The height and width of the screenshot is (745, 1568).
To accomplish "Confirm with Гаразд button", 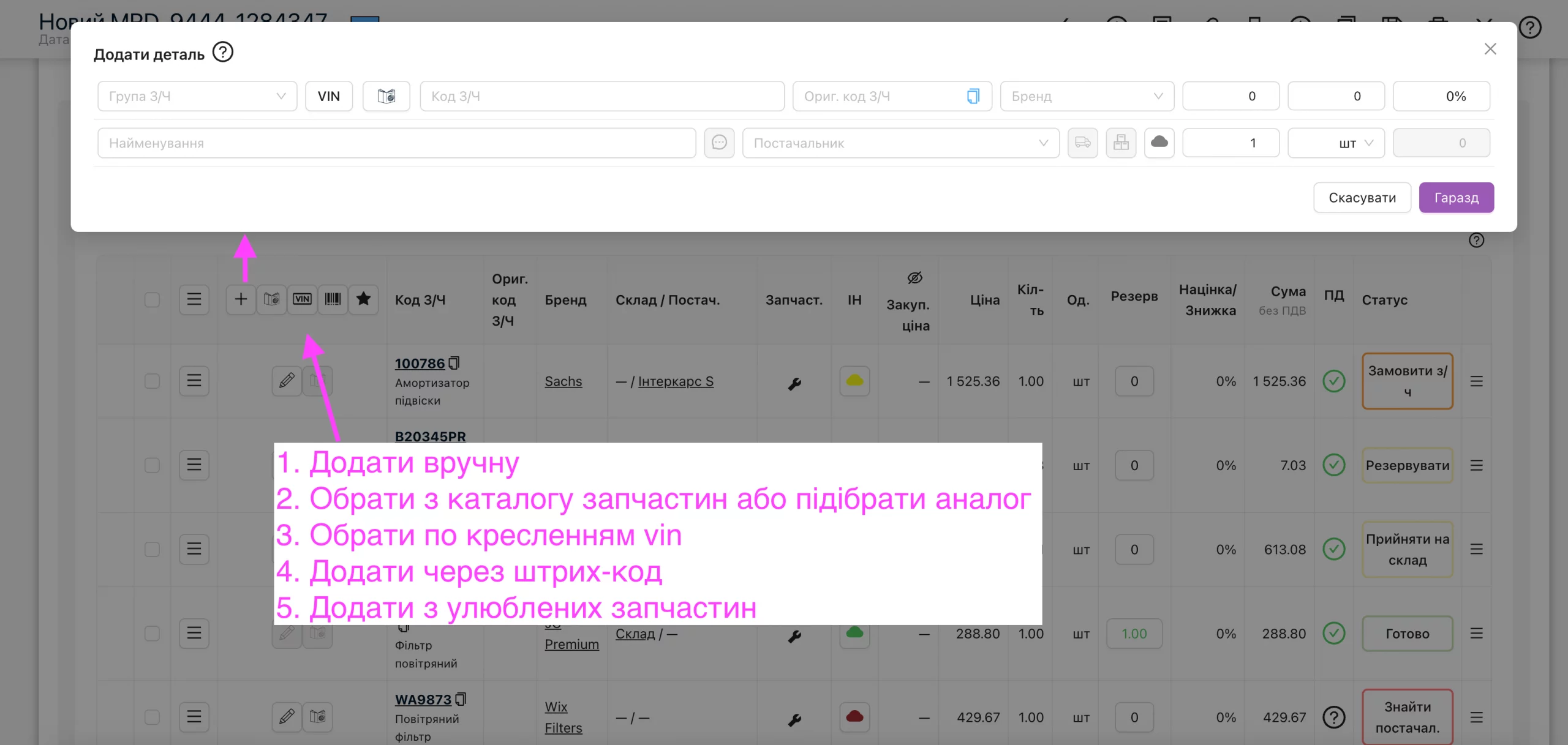I will [x=1457, y=198].
